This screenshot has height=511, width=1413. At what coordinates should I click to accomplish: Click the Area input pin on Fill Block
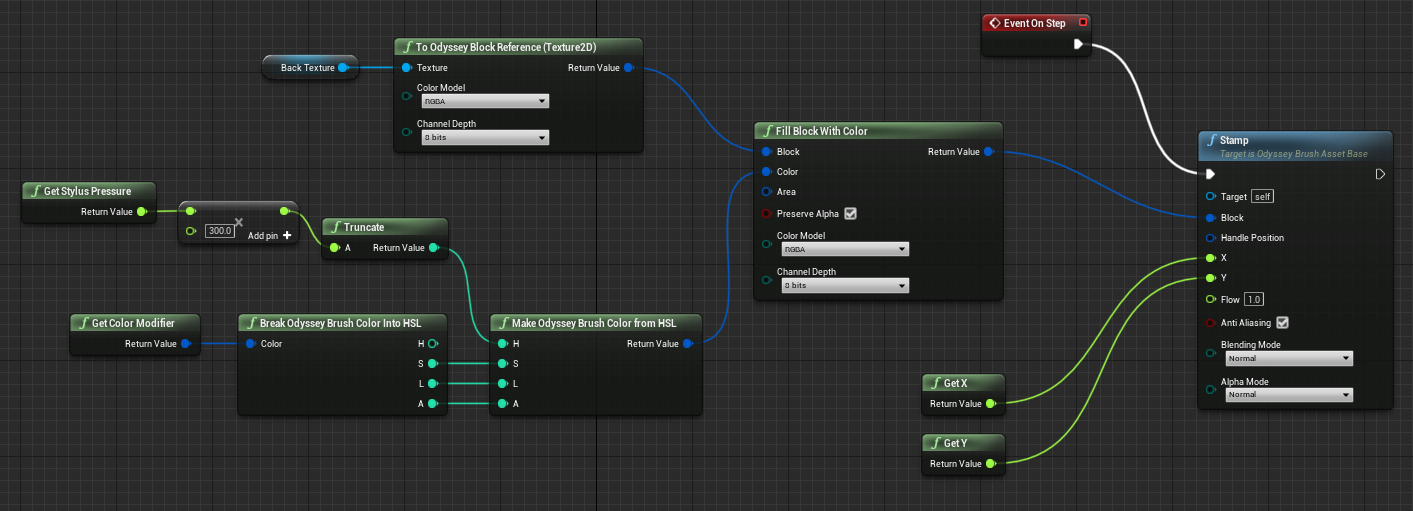click(767, 192)
